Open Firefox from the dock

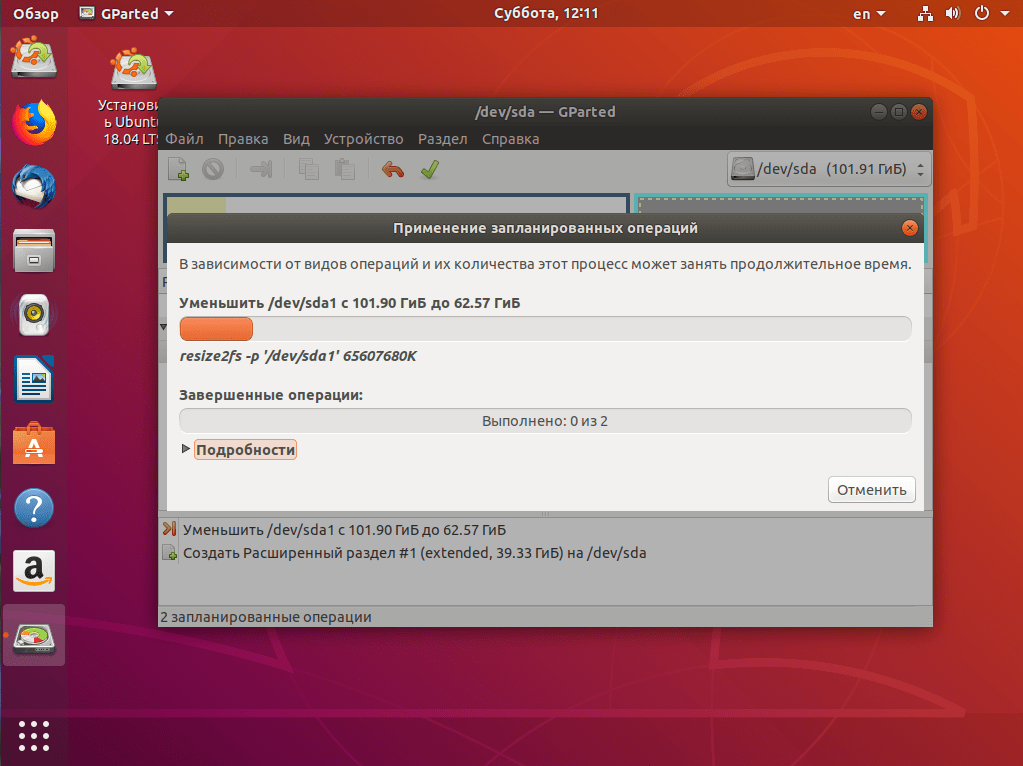(34, 123)
